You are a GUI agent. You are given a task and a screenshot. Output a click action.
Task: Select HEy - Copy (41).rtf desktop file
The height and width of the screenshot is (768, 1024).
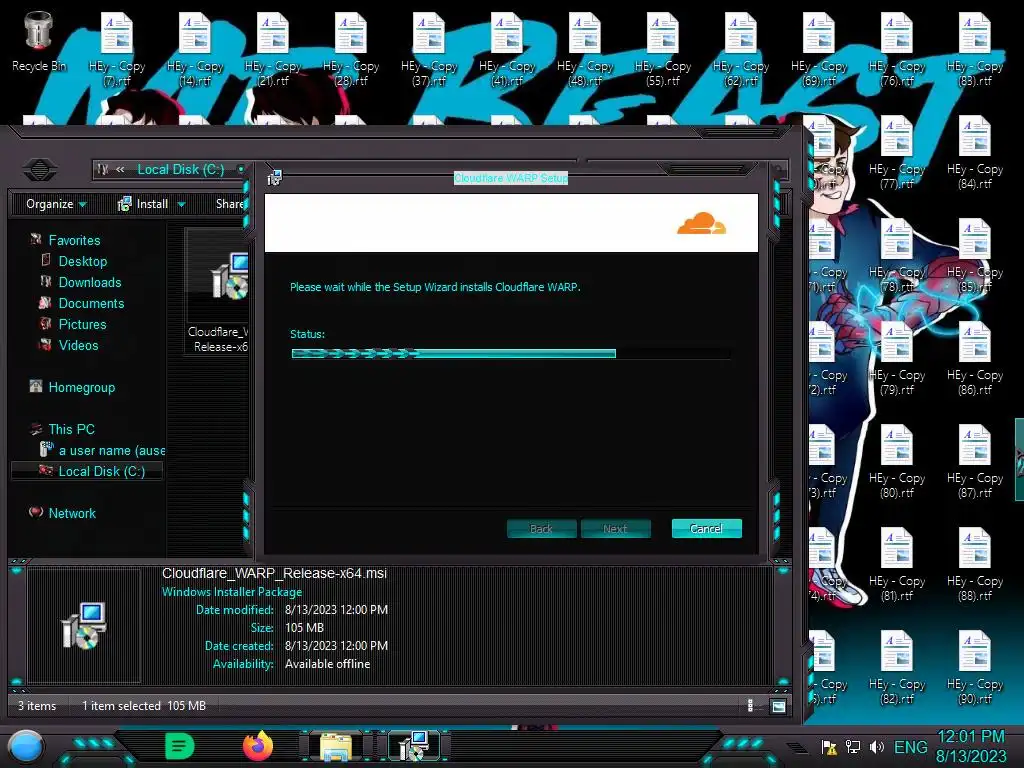pos(507,51)
